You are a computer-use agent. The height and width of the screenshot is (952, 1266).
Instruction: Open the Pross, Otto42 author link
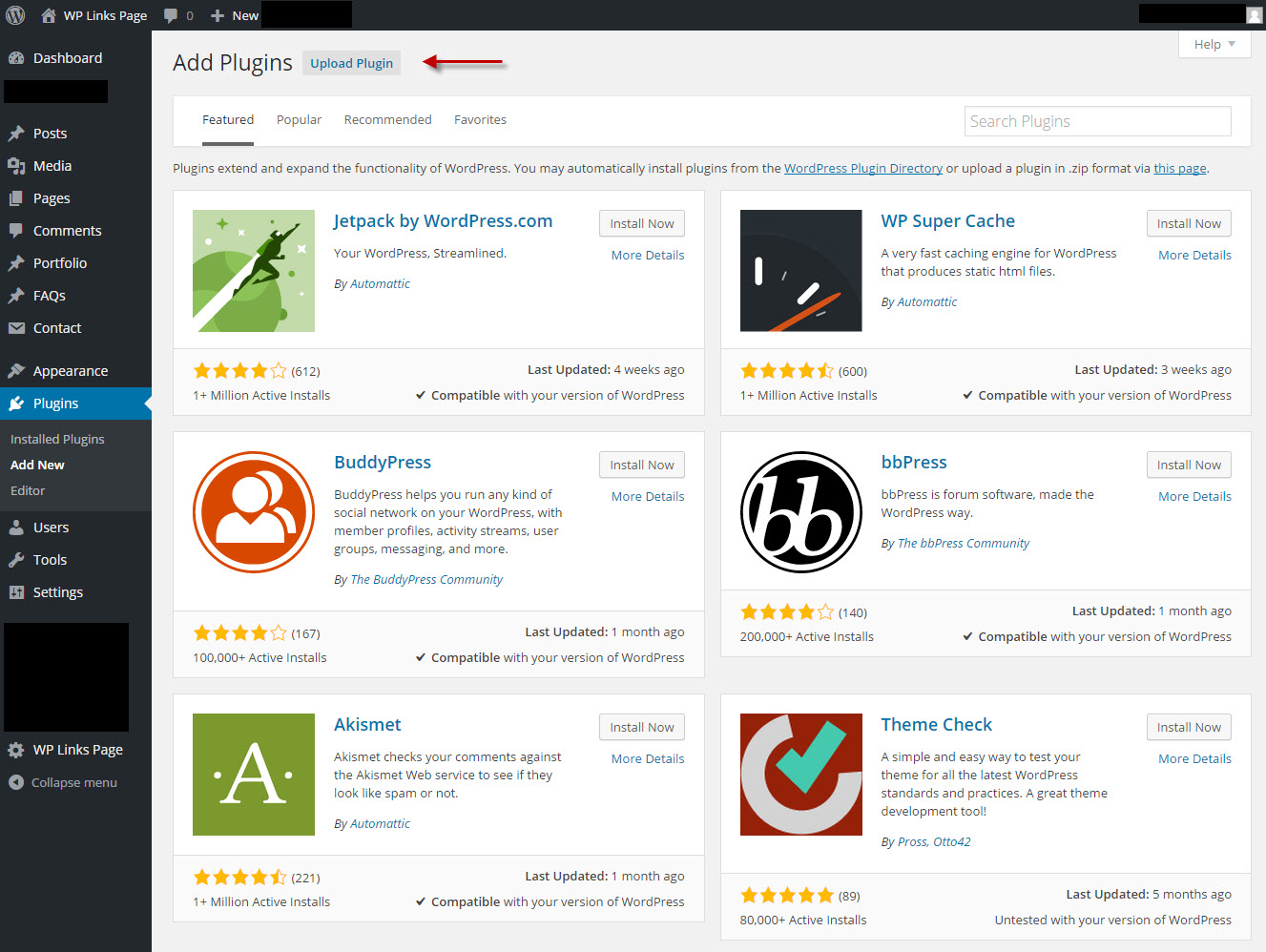point(934,841)
